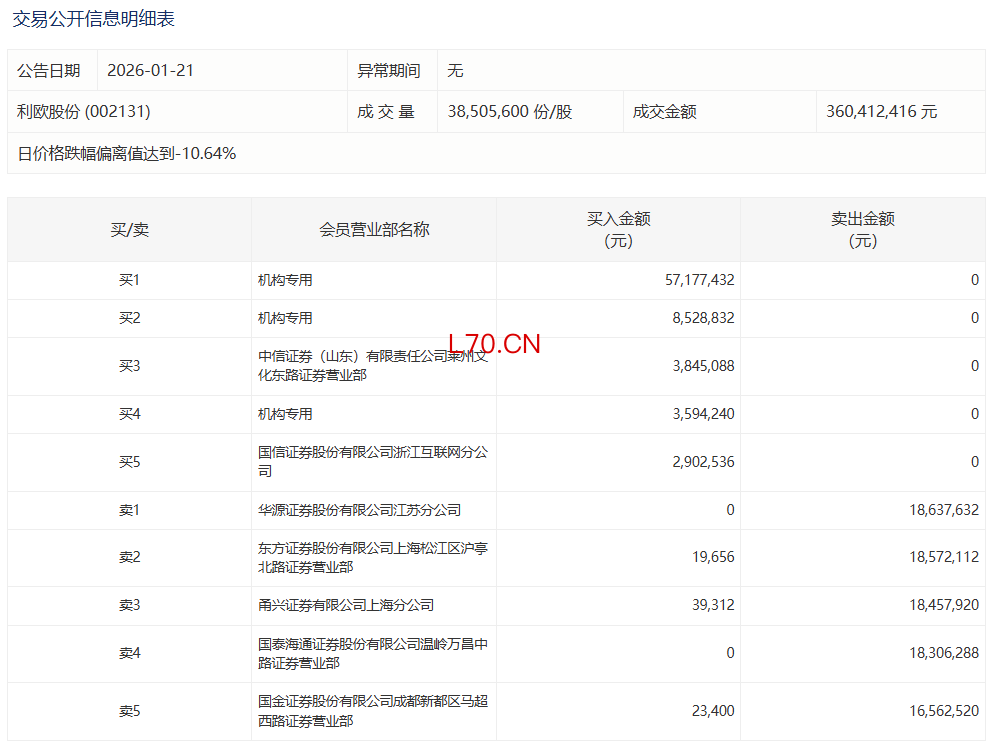990x748 pixels.
Task: Select the 华源证券股份有限公司江苏分公司 entry
Action: 359,510
